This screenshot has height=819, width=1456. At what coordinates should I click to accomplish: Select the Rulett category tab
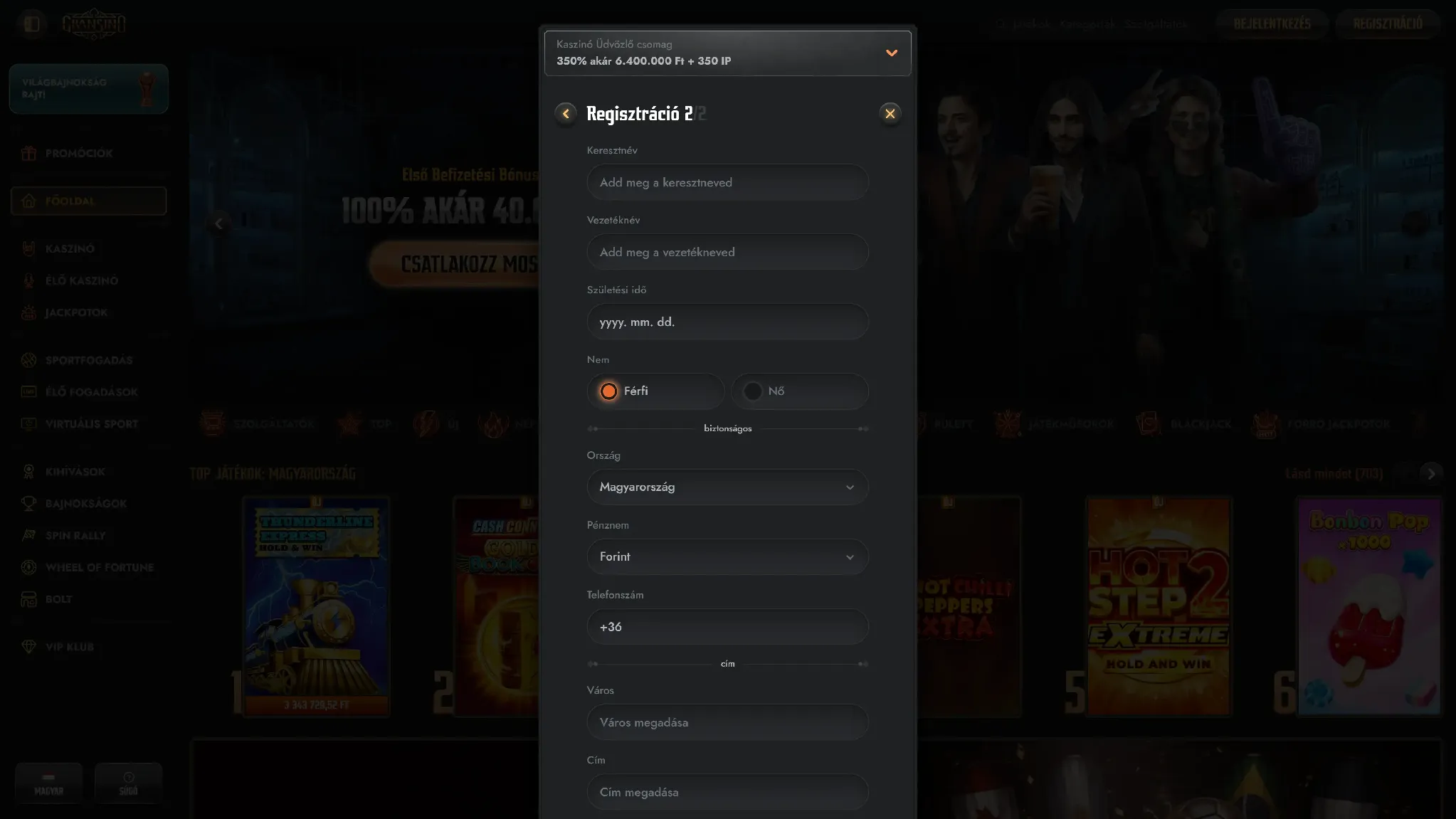coord(944,424)
